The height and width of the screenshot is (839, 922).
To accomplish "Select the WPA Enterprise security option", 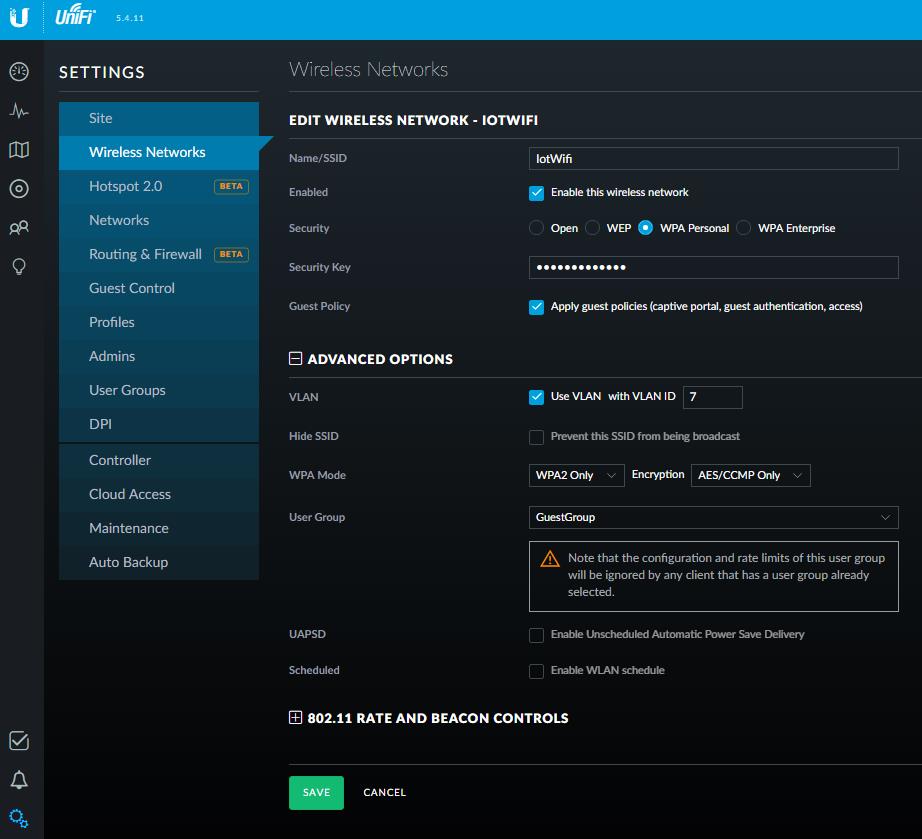I will (744, 228).
